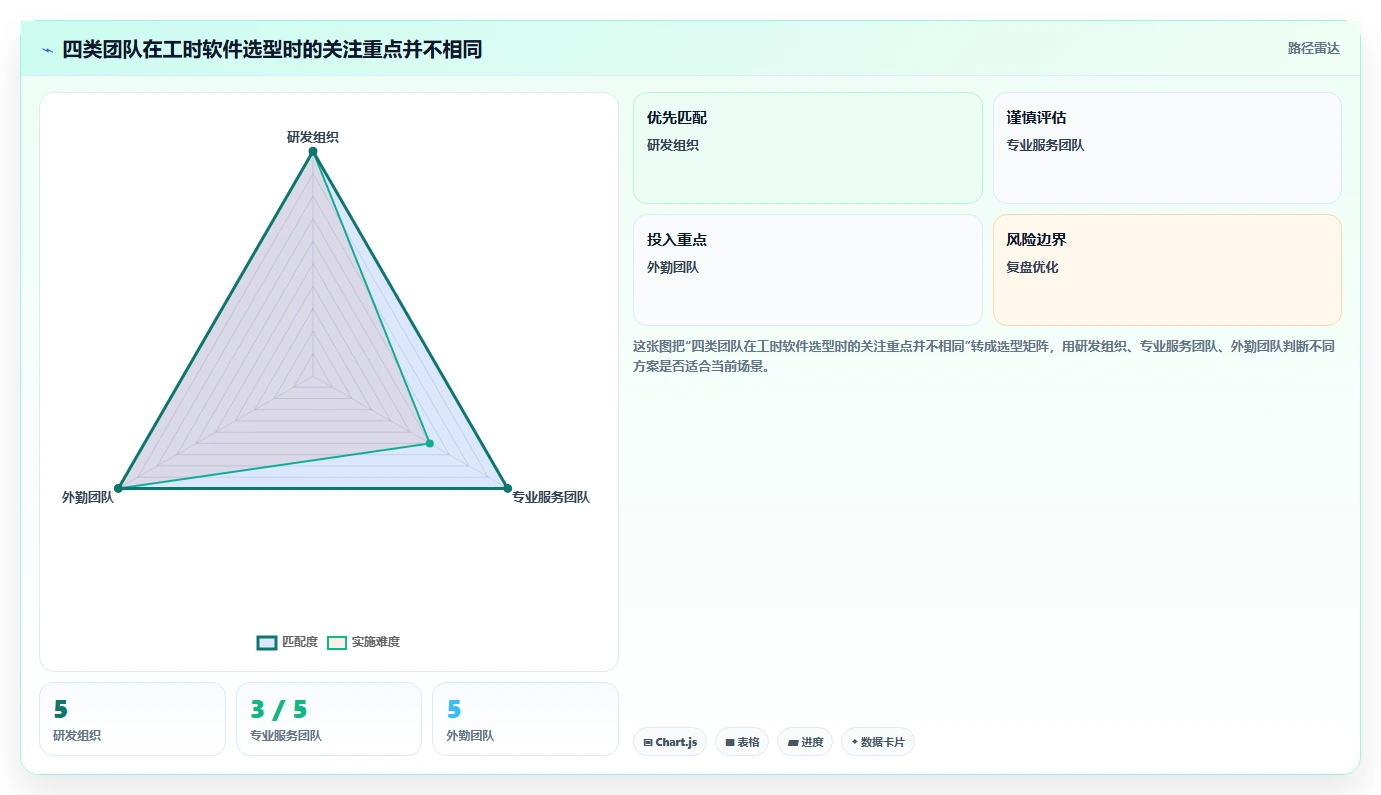Click the 复盘优化 text in 风险边界 card
The image size is (1381, 795).
point(1032,267)
